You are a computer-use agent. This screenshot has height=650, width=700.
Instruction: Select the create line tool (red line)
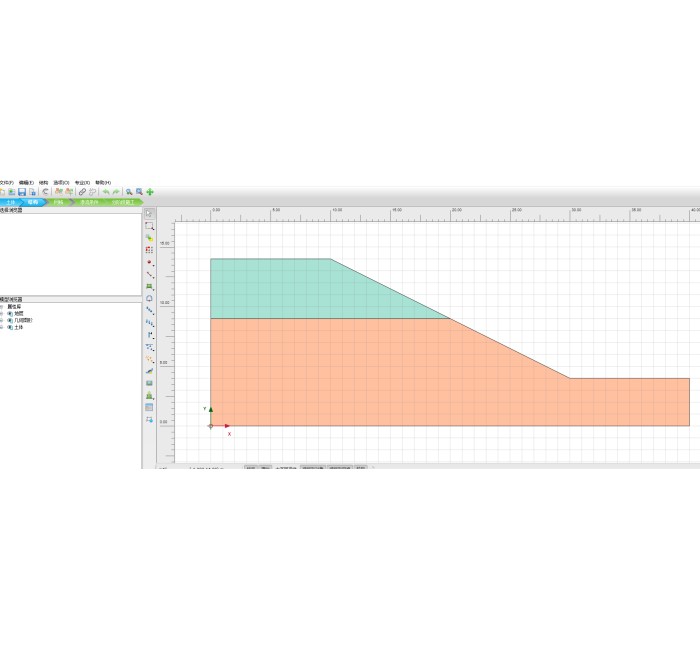point(149,275)
